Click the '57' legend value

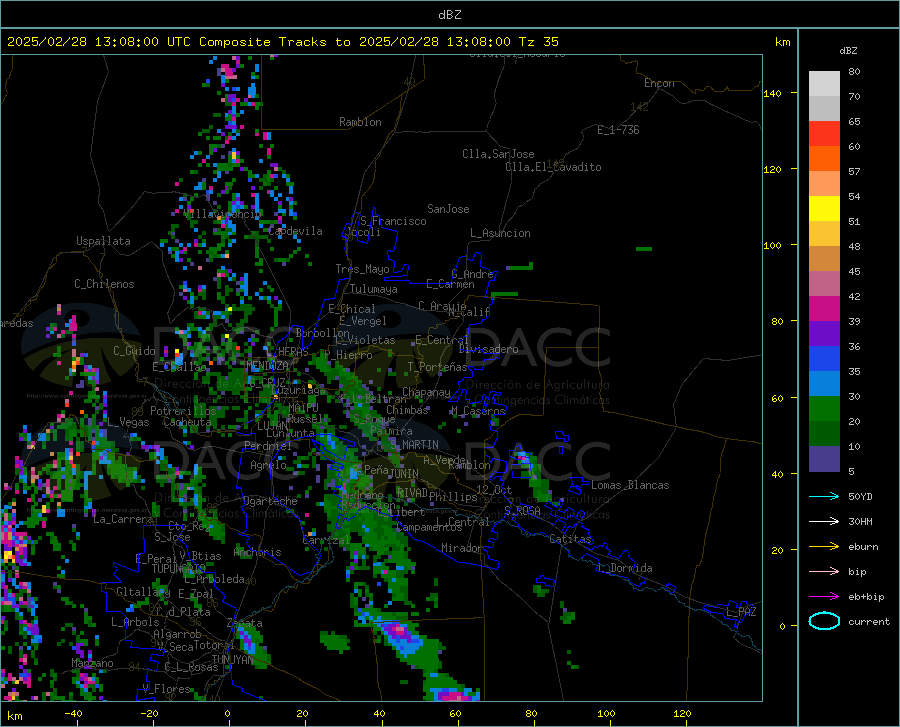[x=854, y=172]
